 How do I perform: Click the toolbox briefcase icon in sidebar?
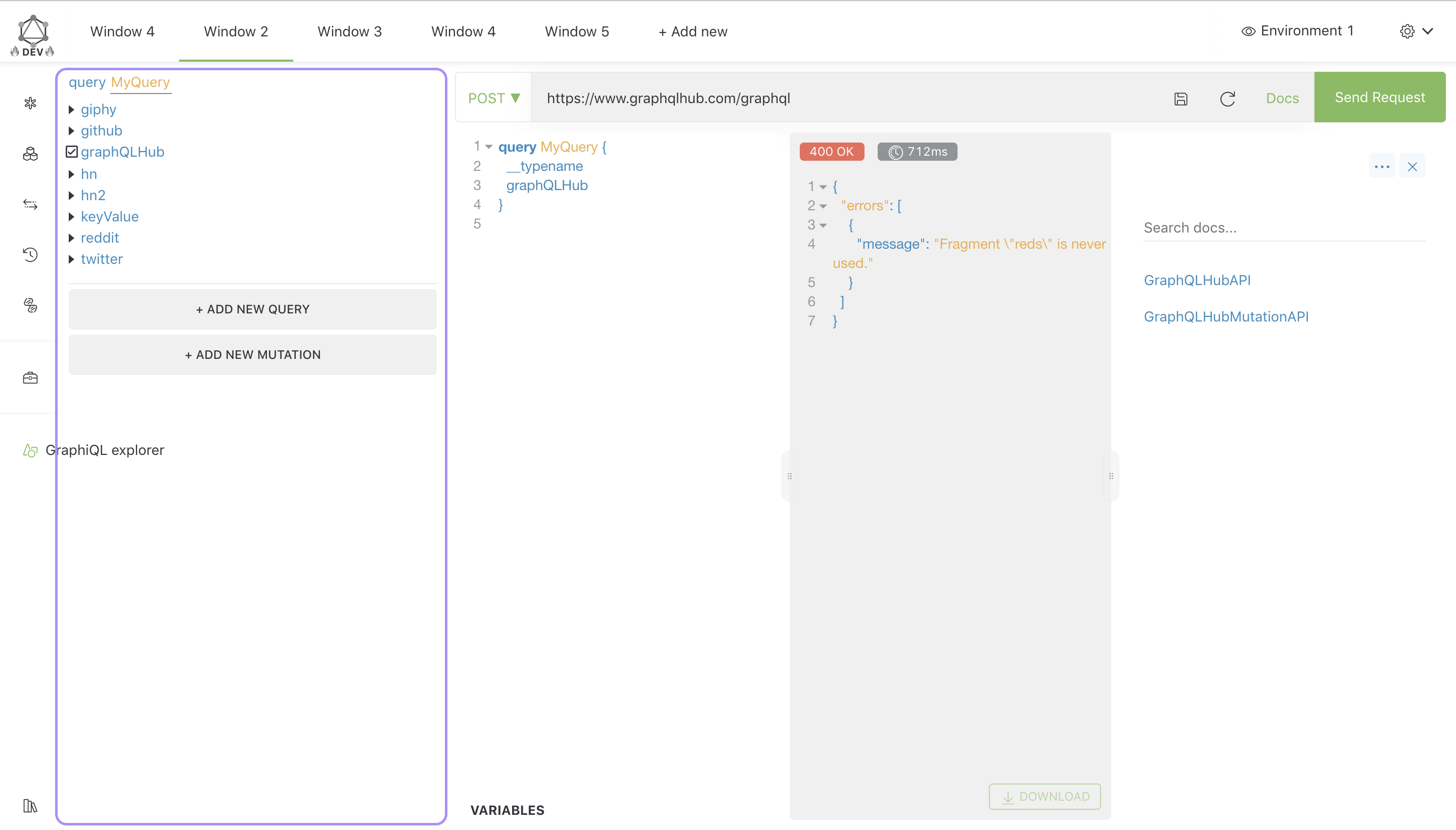click(30, 378)
